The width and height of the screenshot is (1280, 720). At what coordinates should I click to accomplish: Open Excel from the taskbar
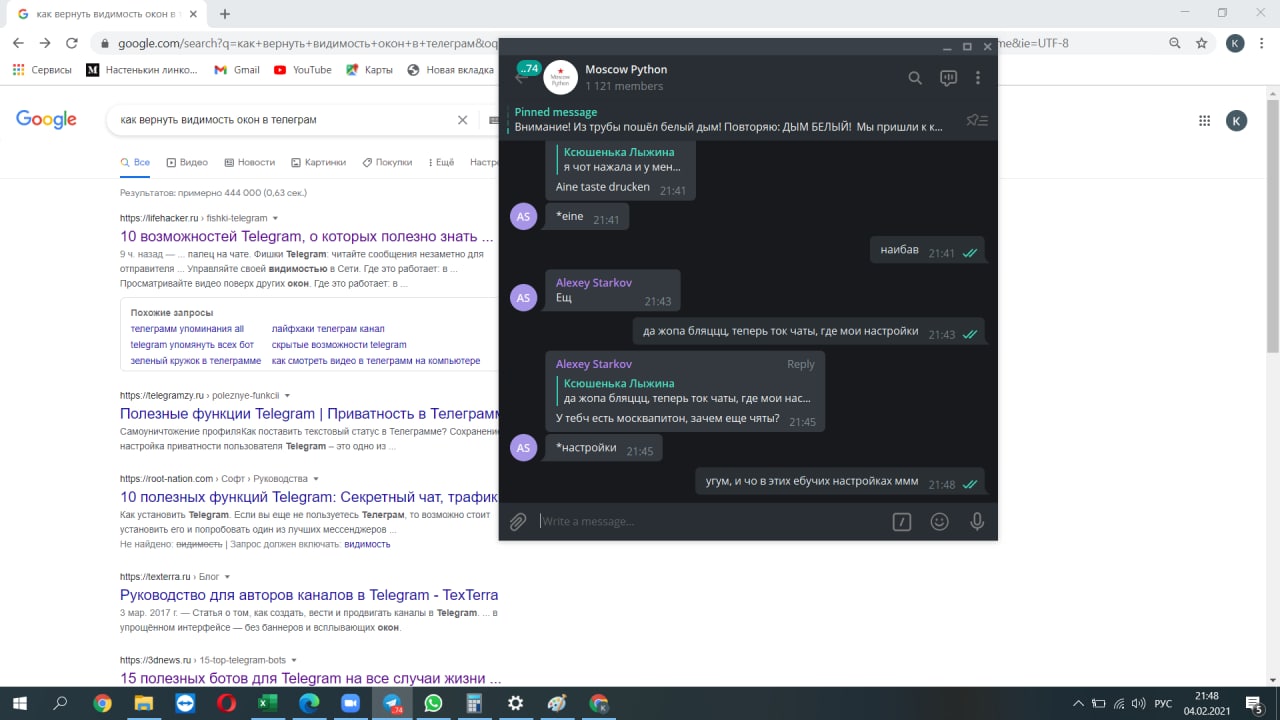pyautogui.click(x=267, y=703)
